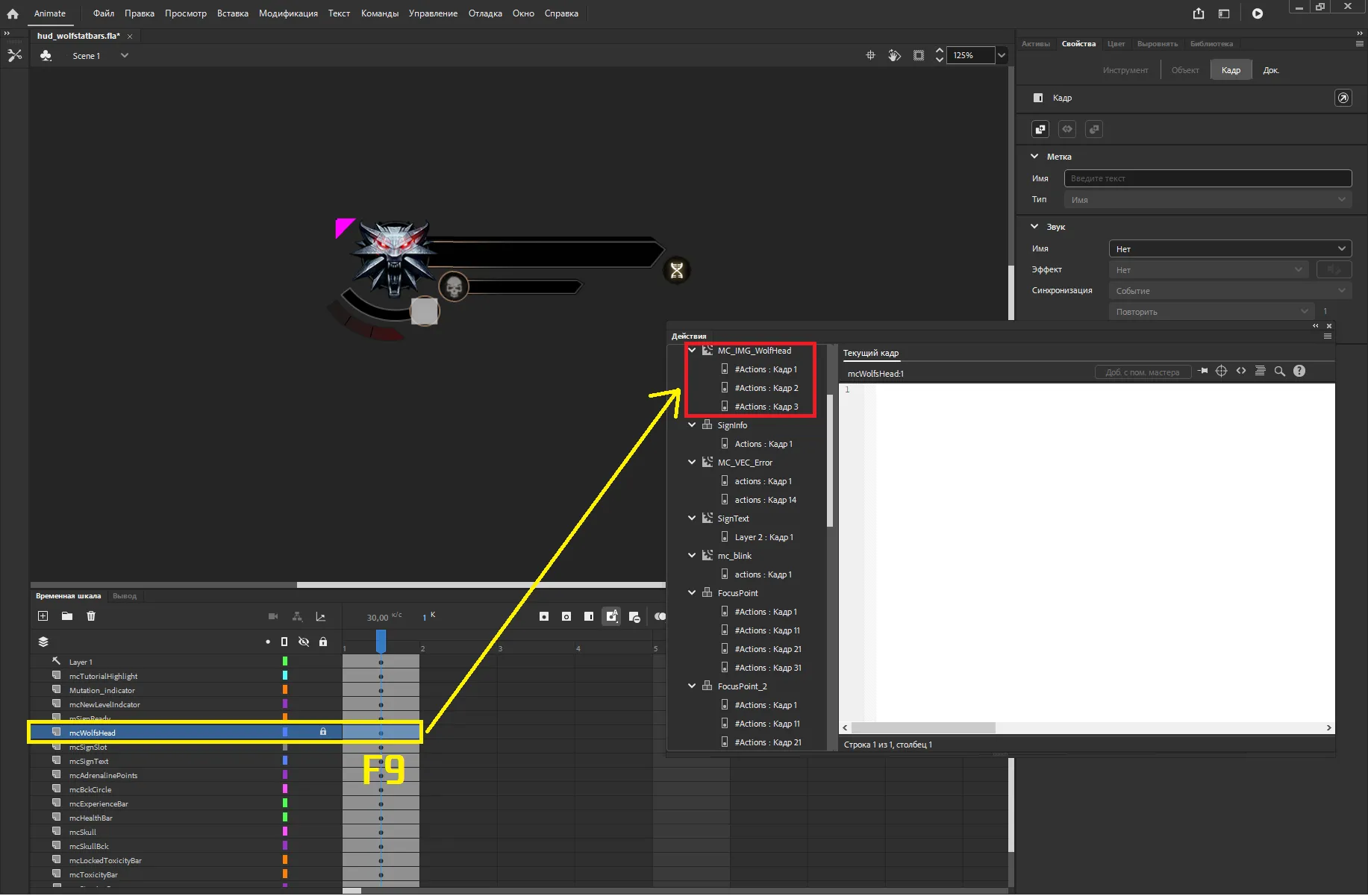Click the New Layer icon in the timeline
The image size is (1368, 896).
43,616
